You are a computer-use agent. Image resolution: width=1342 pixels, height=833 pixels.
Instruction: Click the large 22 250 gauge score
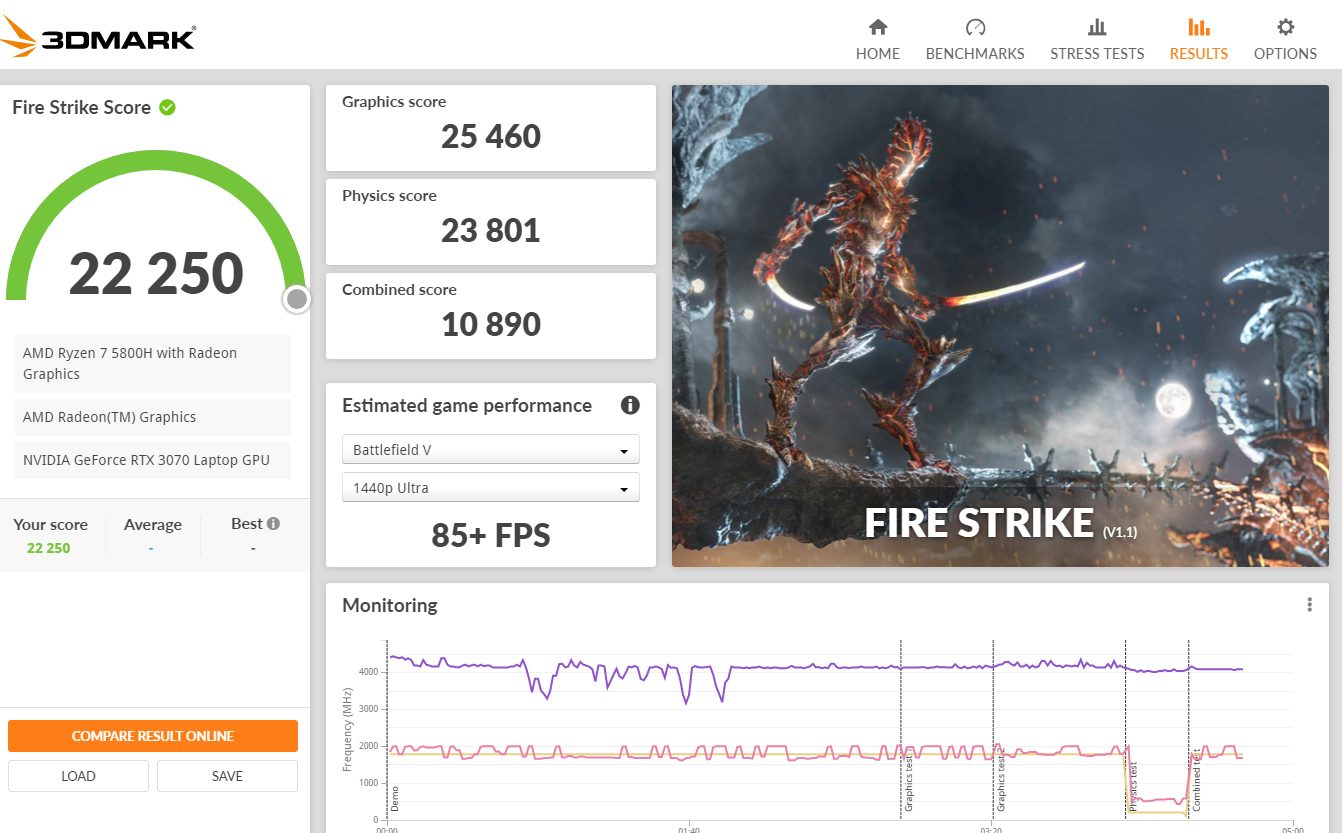coord(156,273)
